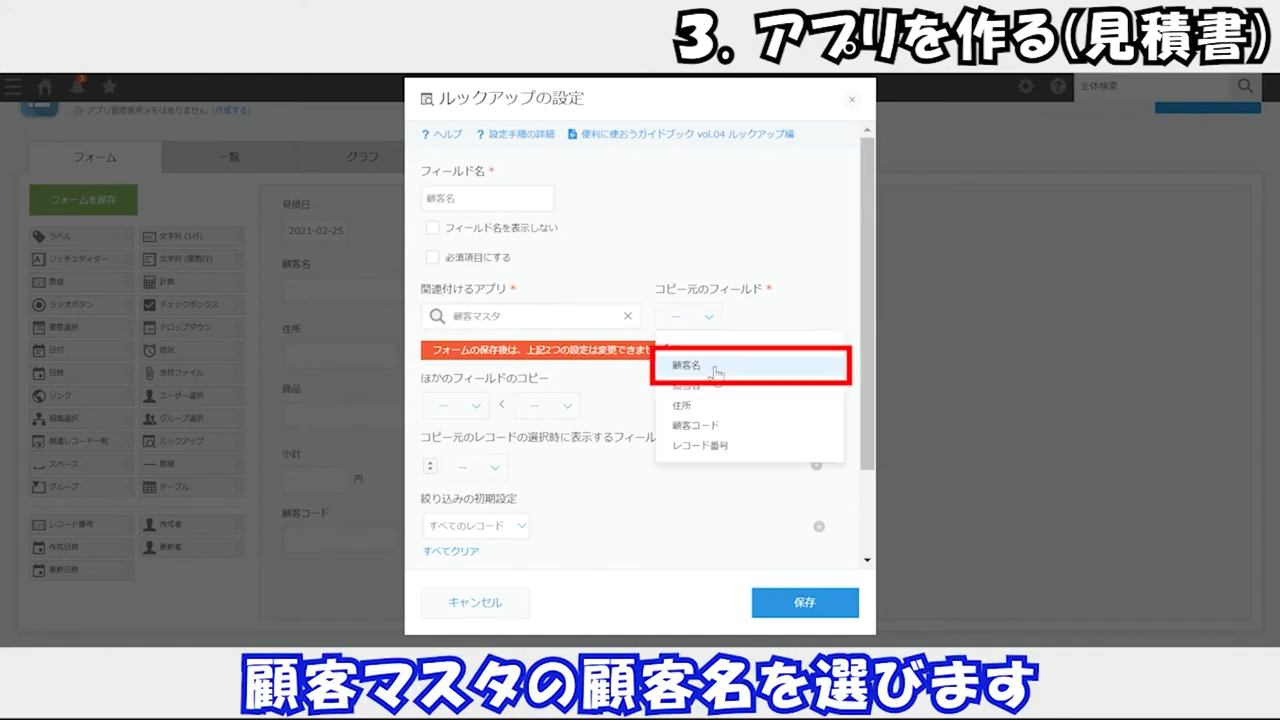Click the star favorites icon

[x=109, y=87]
